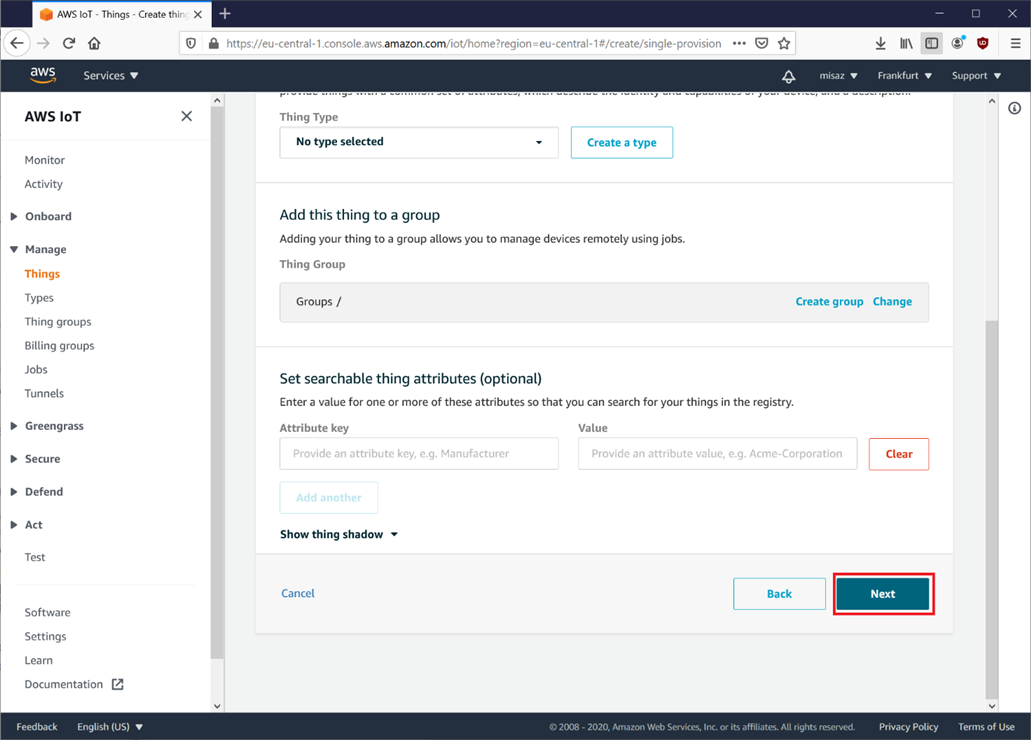Toggle the browser sidebar icon
This screenshot has width=1031, height=740.
coord(932,43)
